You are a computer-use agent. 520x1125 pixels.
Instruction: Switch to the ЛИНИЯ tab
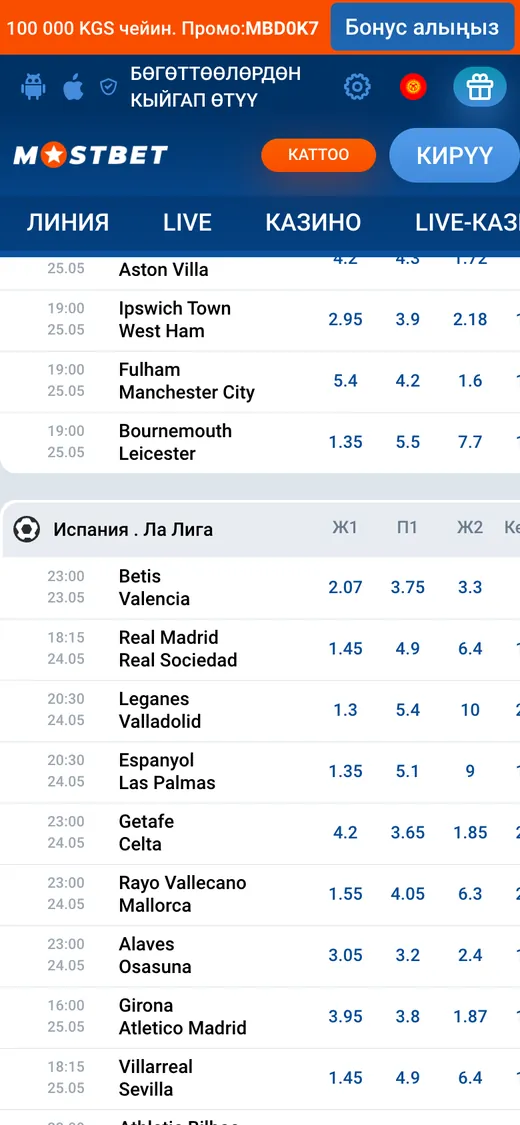tap(68, 222)
